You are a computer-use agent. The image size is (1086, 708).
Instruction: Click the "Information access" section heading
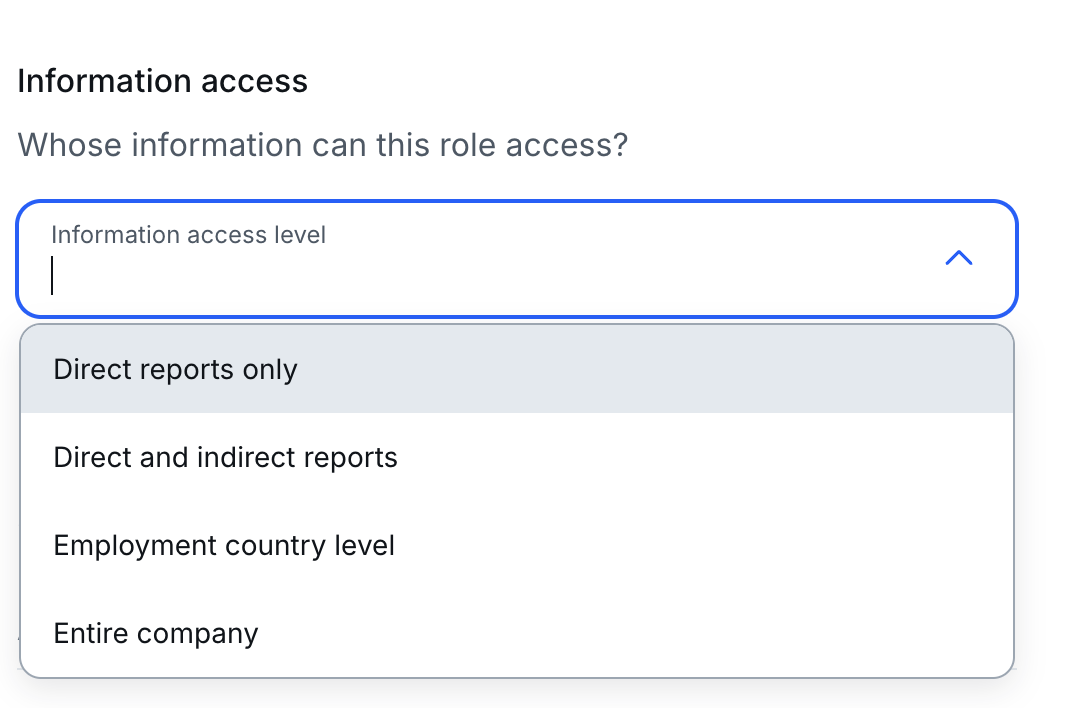click(x=163, y=81)
